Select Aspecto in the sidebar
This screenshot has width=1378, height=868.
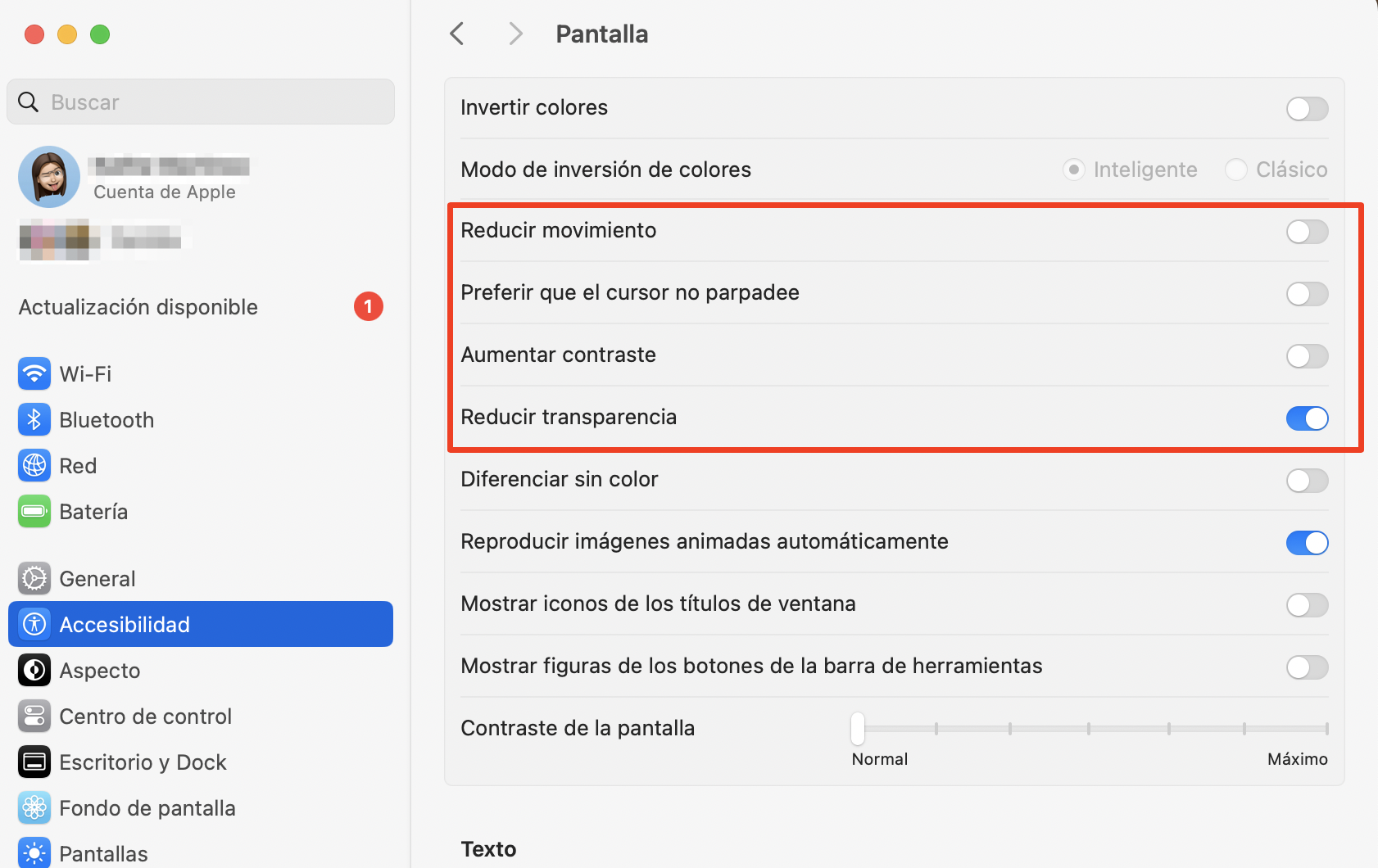(x=99, y=670)
